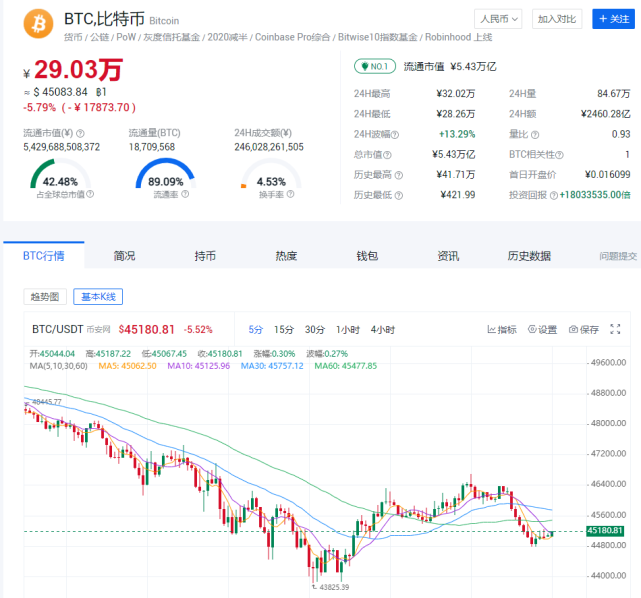Viewport: 641px width, 598px height.
Task: Select the 1小时 interval
Action: [x=347, y=329]
